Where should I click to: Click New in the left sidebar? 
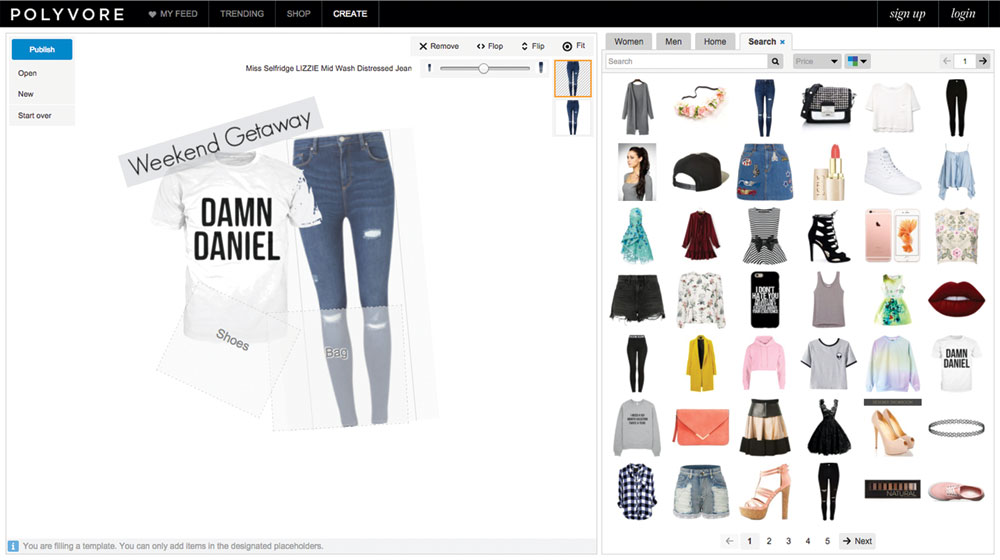point(26,94)
